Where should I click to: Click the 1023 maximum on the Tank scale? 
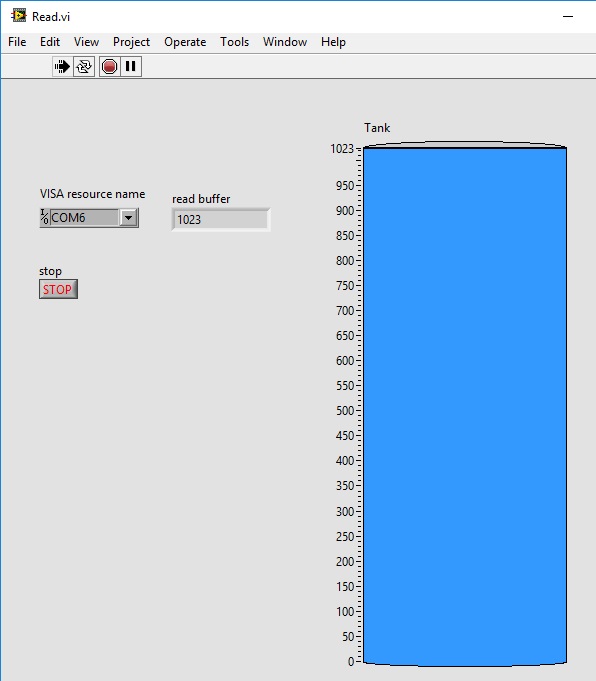(342, 149)
